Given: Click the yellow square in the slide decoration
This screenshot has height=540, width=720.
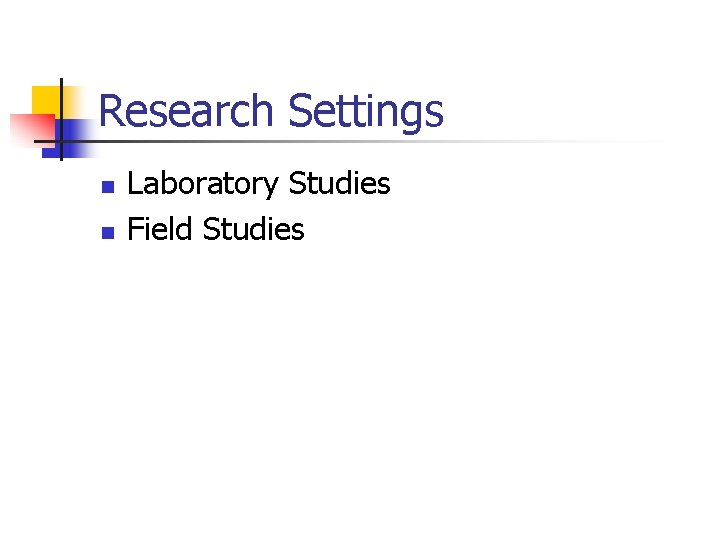Looking at the screenshot, I should (x=46, y=102).
